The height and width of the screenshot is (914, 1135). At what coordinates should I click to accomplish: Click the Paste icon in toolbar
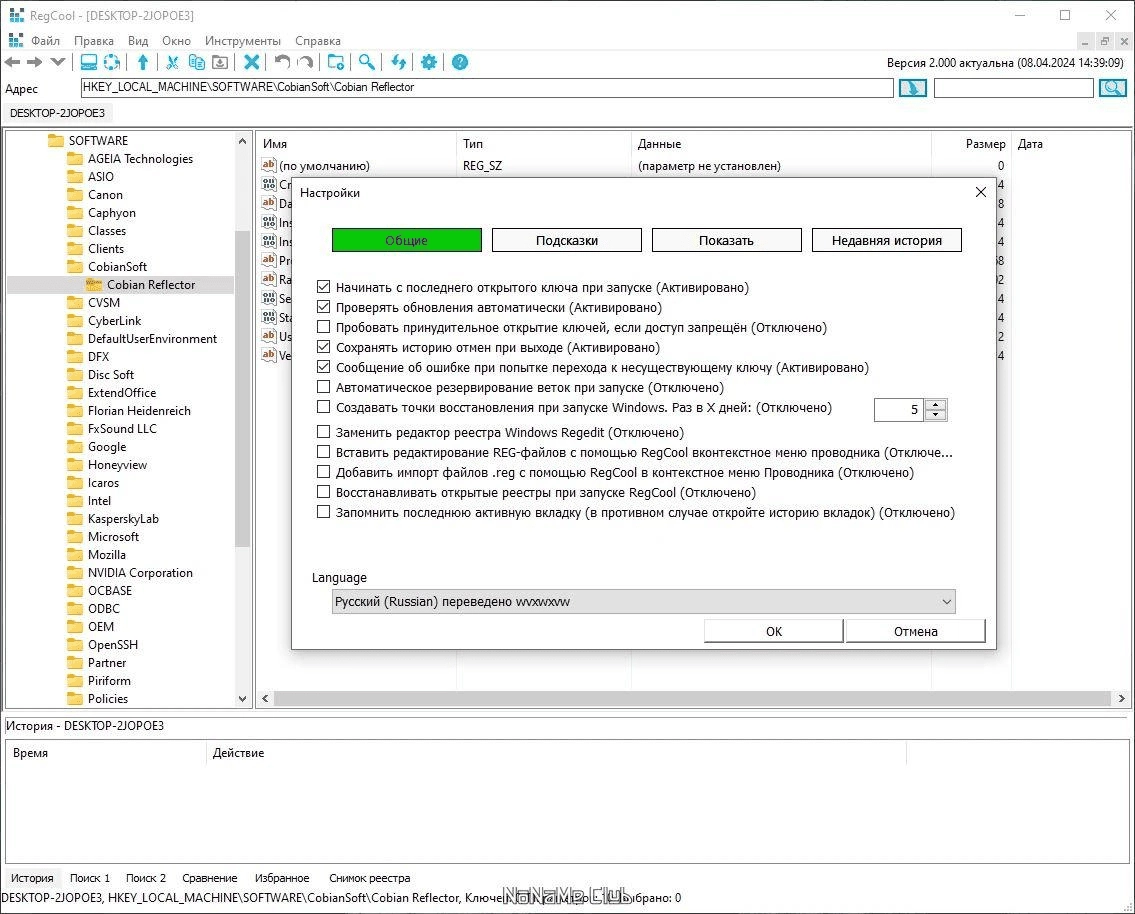click(x=219, y=62)
